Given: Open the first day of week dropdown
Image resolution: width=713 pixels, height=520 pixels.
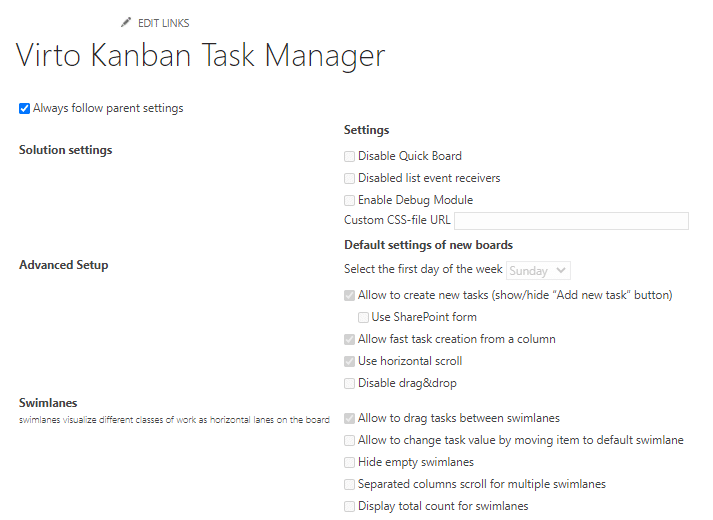Looking at the screenshot, I should [x=538, y=270].
